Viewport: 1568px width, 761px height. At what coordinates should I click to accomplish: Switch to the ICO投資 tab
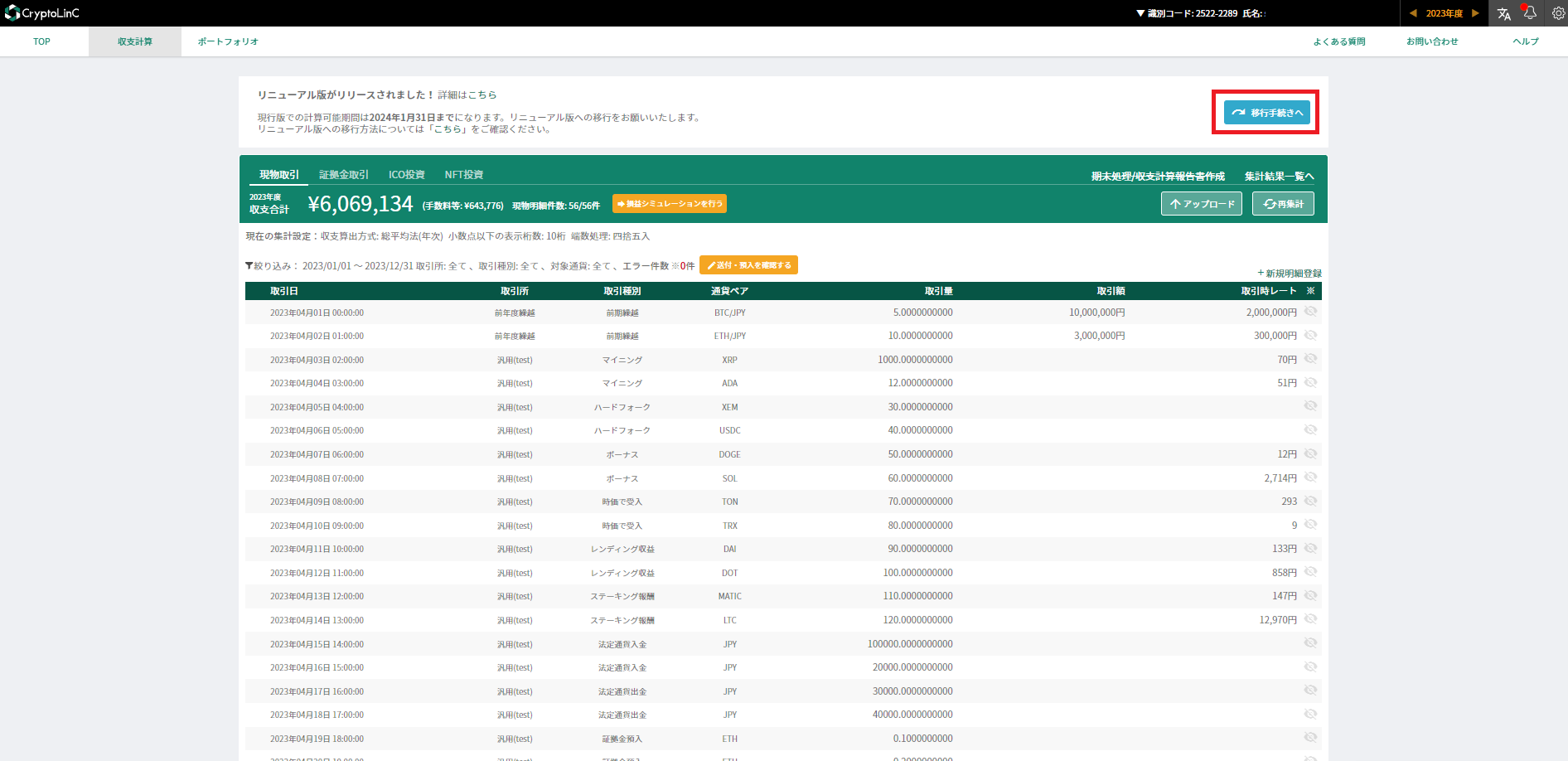click(406, 175)
